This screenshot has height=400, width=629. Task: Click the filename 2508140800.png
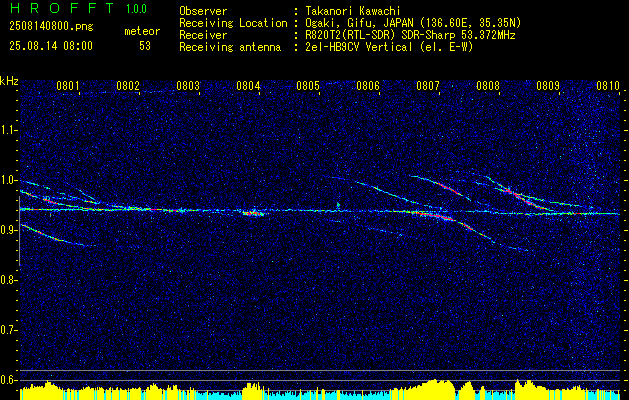click(51, 26)
